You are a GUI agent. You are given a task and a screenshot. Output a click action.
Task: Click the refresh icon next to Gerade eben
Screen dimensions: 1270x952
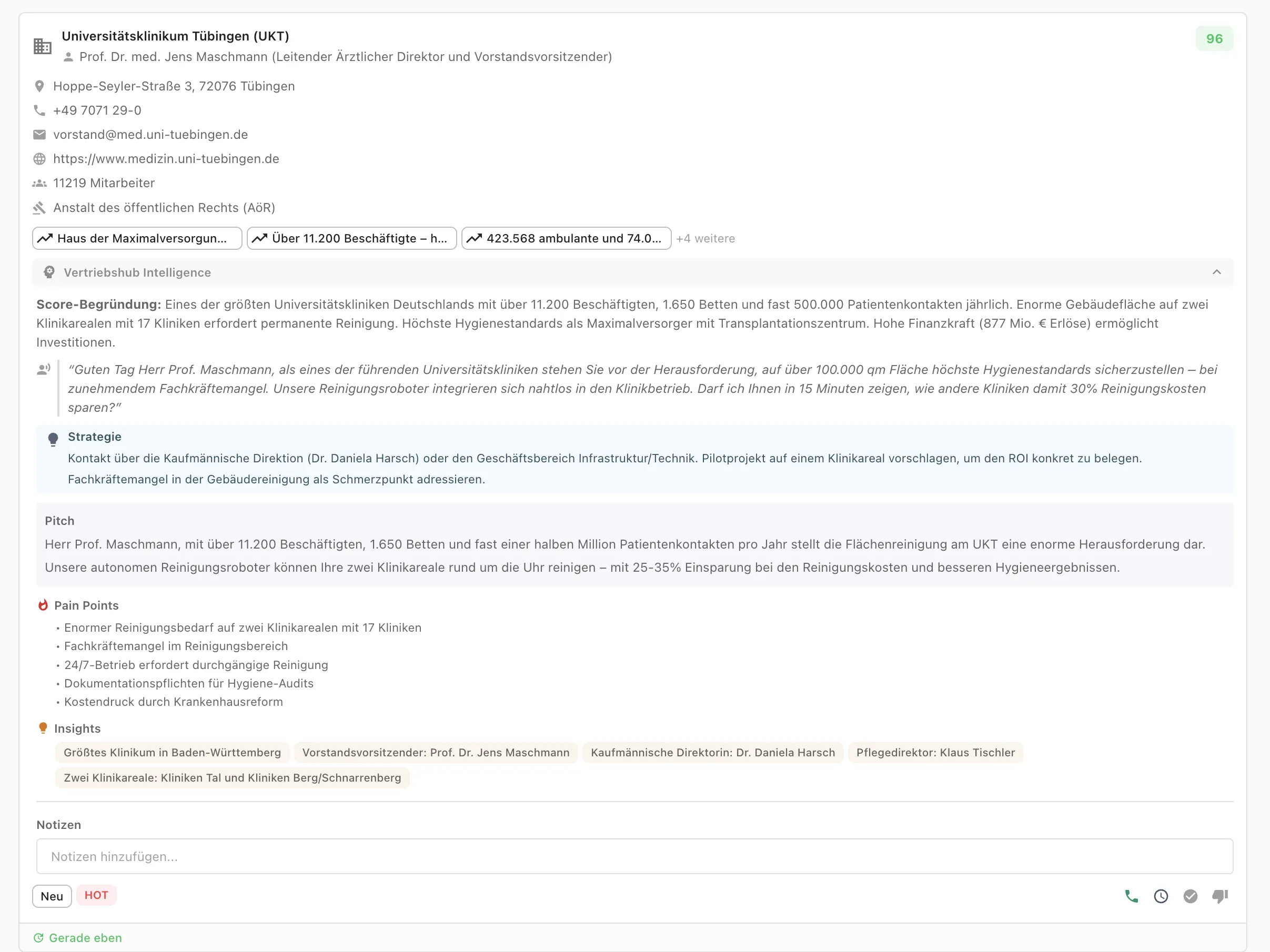38,938
